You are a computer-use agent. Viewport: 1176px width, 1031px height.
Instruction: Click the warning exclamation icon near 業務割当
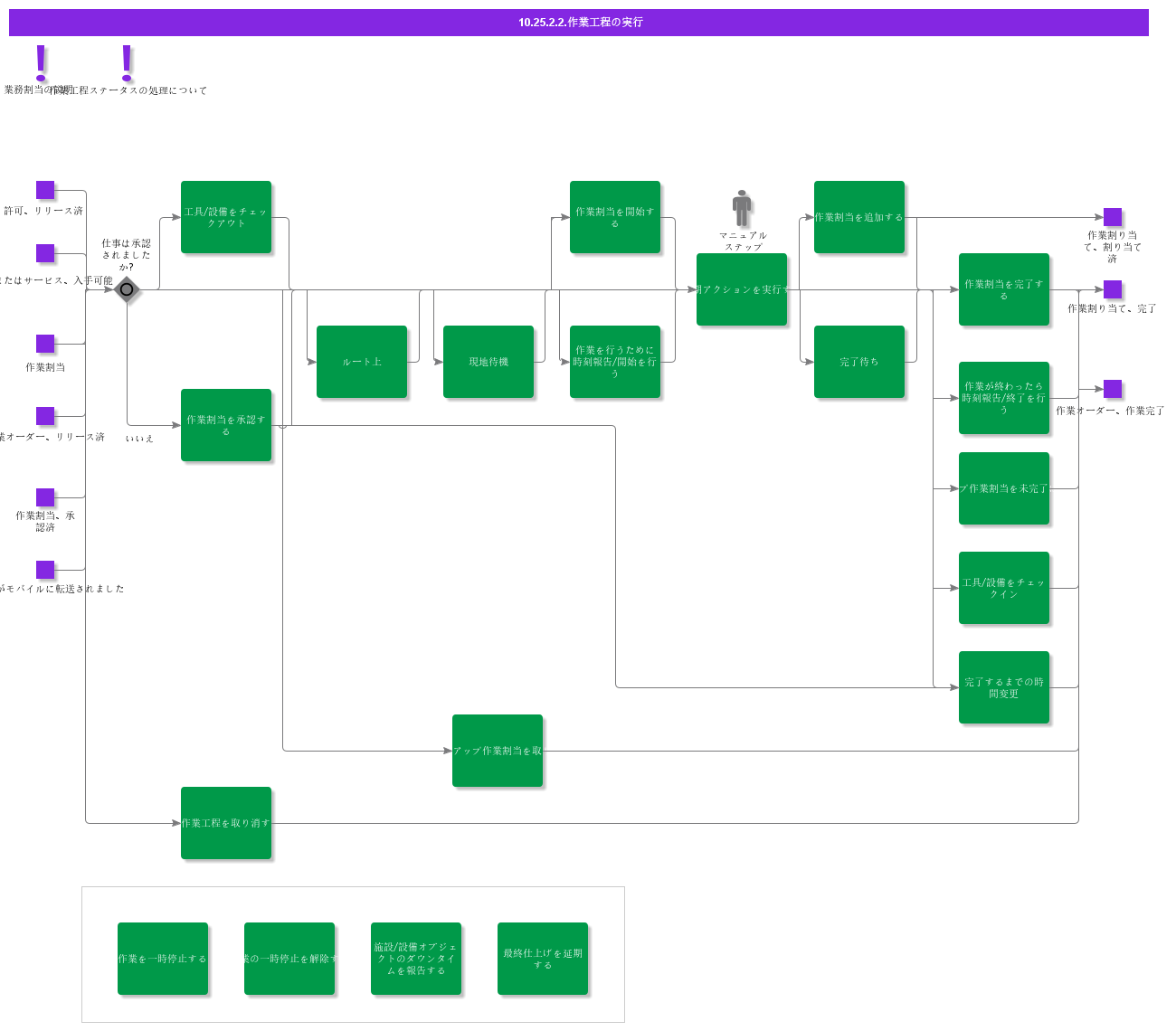coord(41,63)
